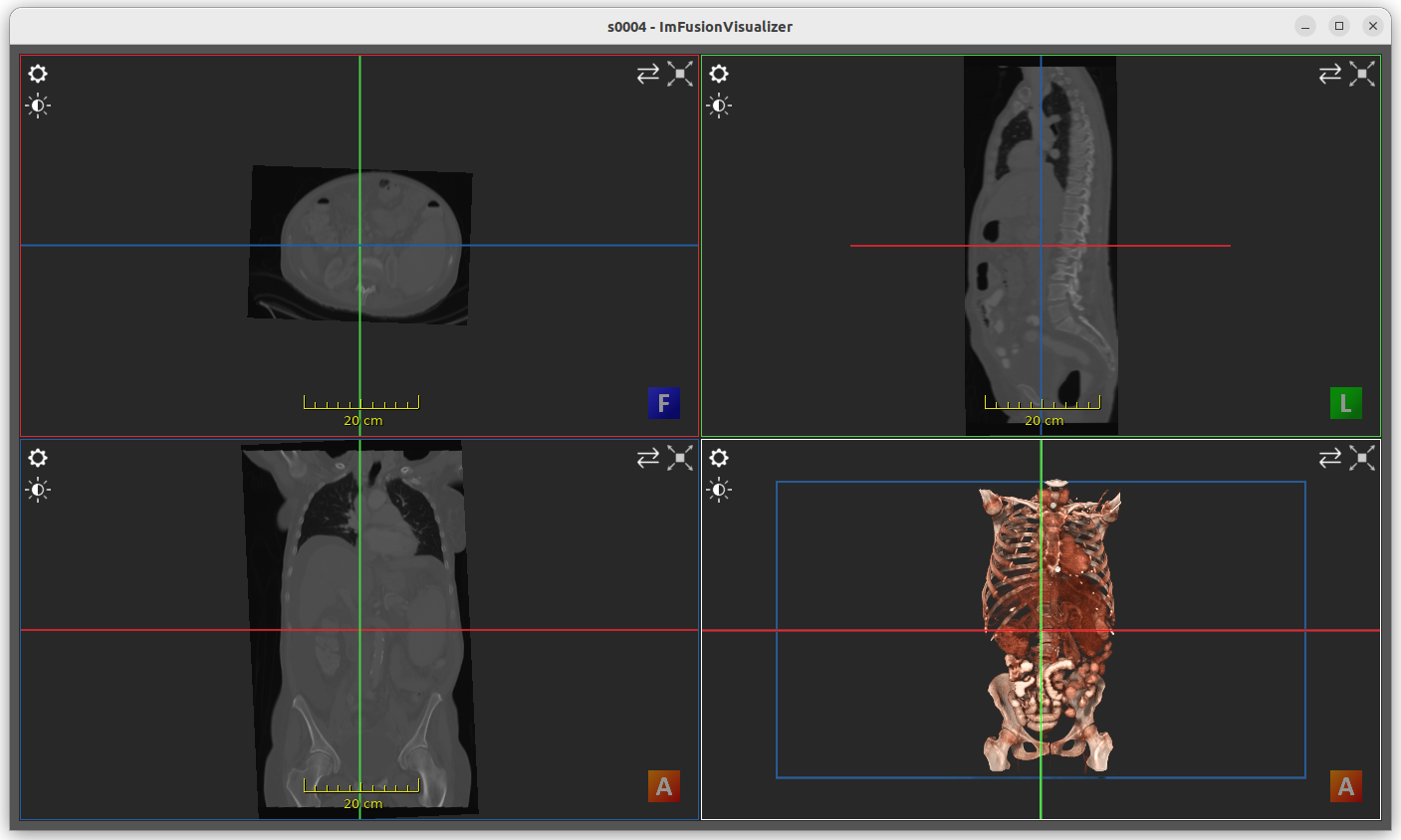Open settings gear in coronal view
1401x840 pixels.
pyautogui.click(x=38, y=458)
